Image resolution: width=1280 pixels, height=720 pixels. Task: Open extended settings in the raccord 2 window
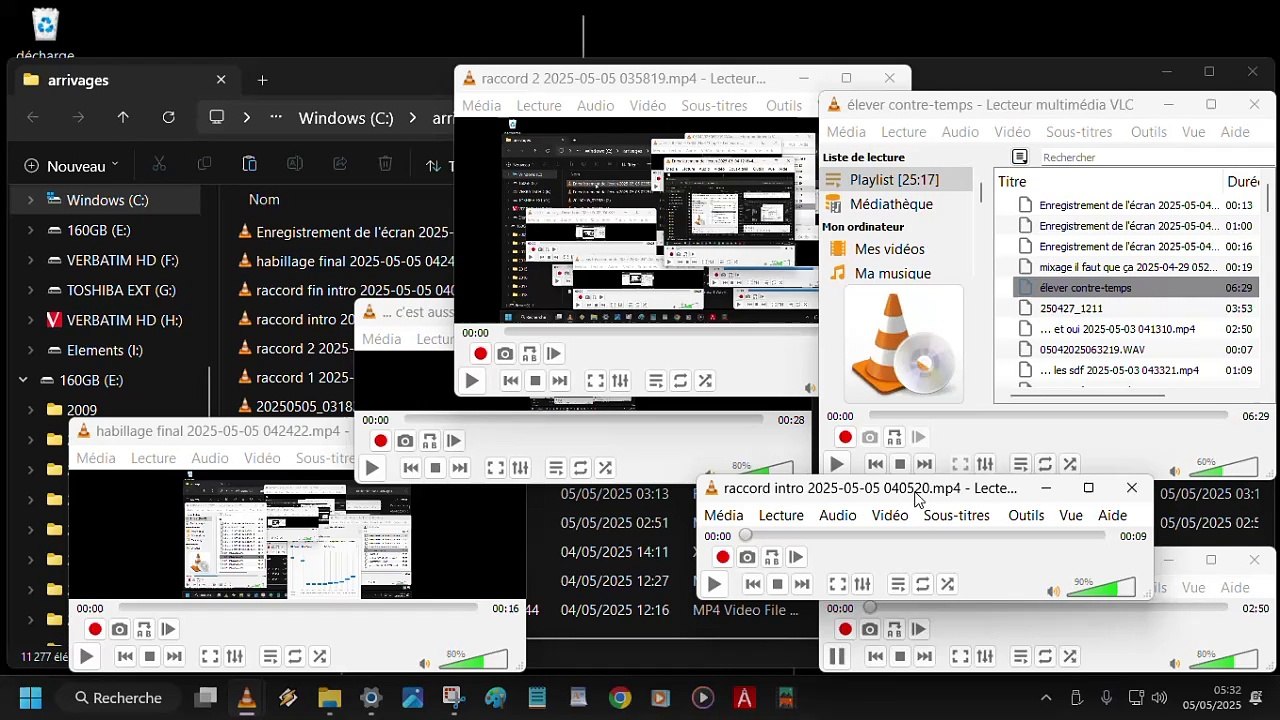coord(620,381)
